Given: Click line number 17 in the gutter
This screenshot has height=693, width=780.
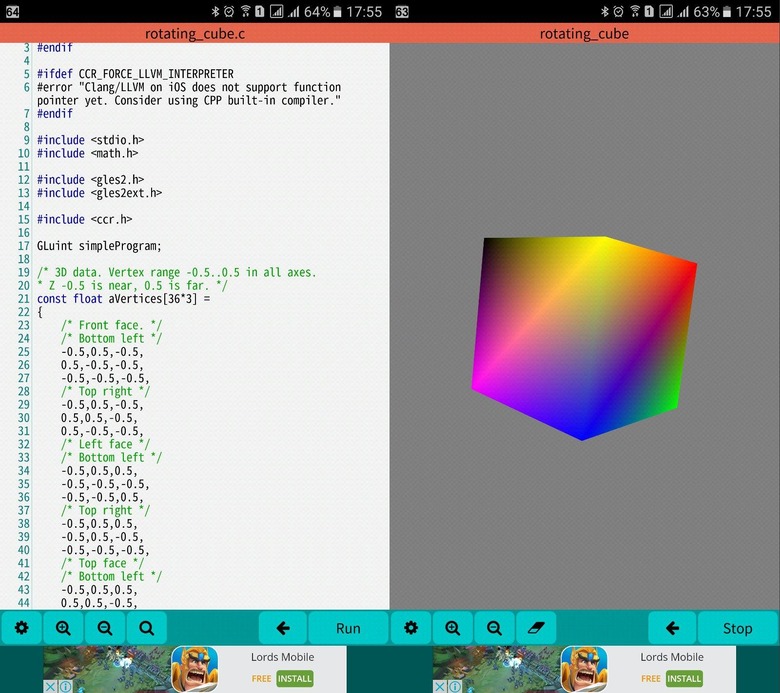Looking at the screenshot, I should (24, 246).
